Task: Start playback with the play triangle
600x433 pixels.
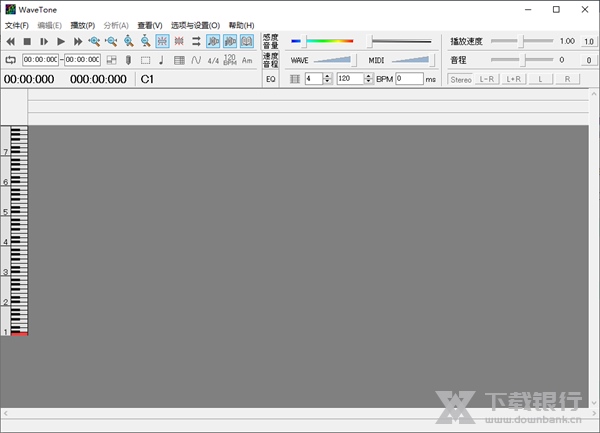Action: (61, 41)
